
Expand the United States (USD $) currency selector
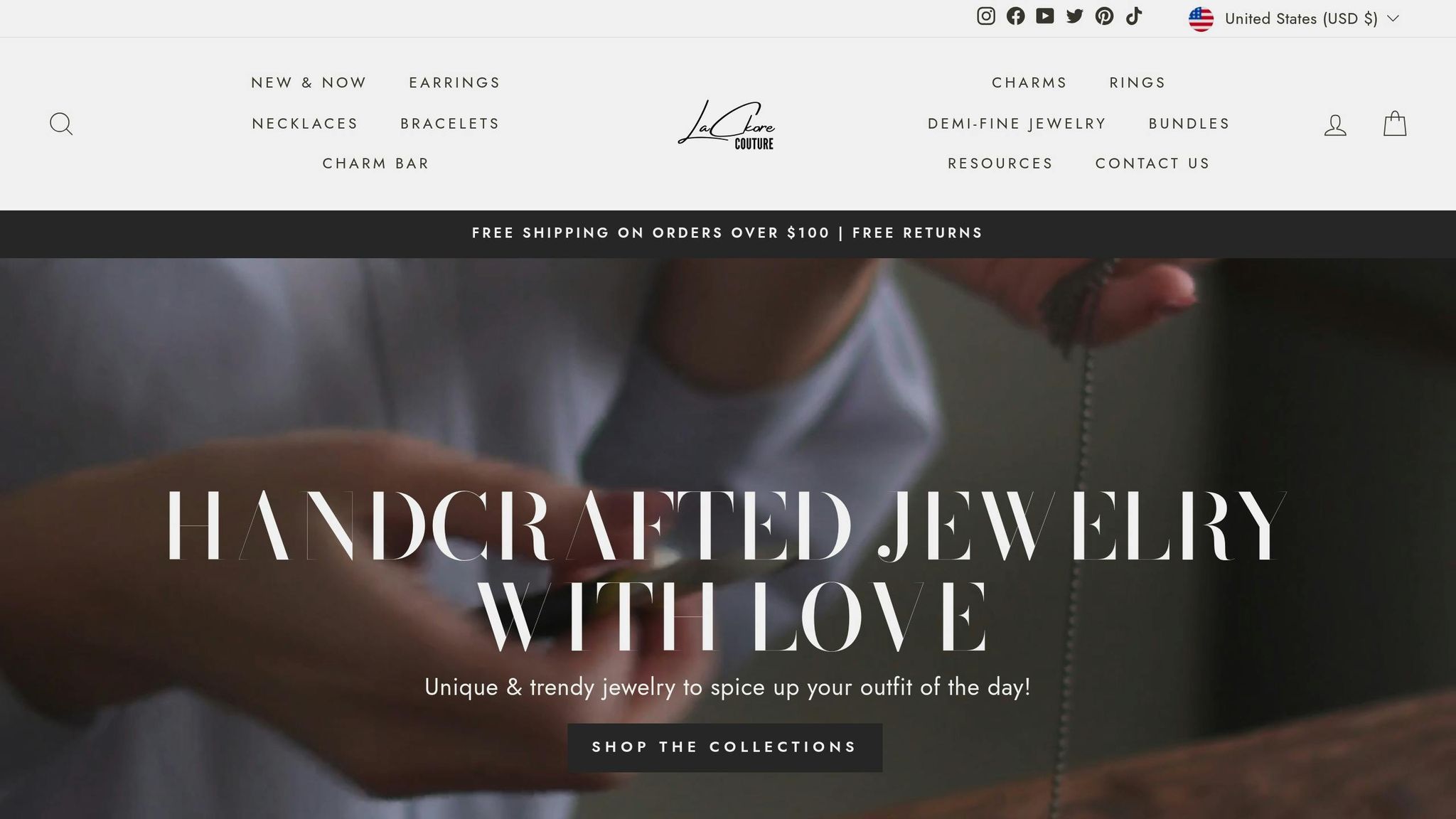(x=1294, y=18)
